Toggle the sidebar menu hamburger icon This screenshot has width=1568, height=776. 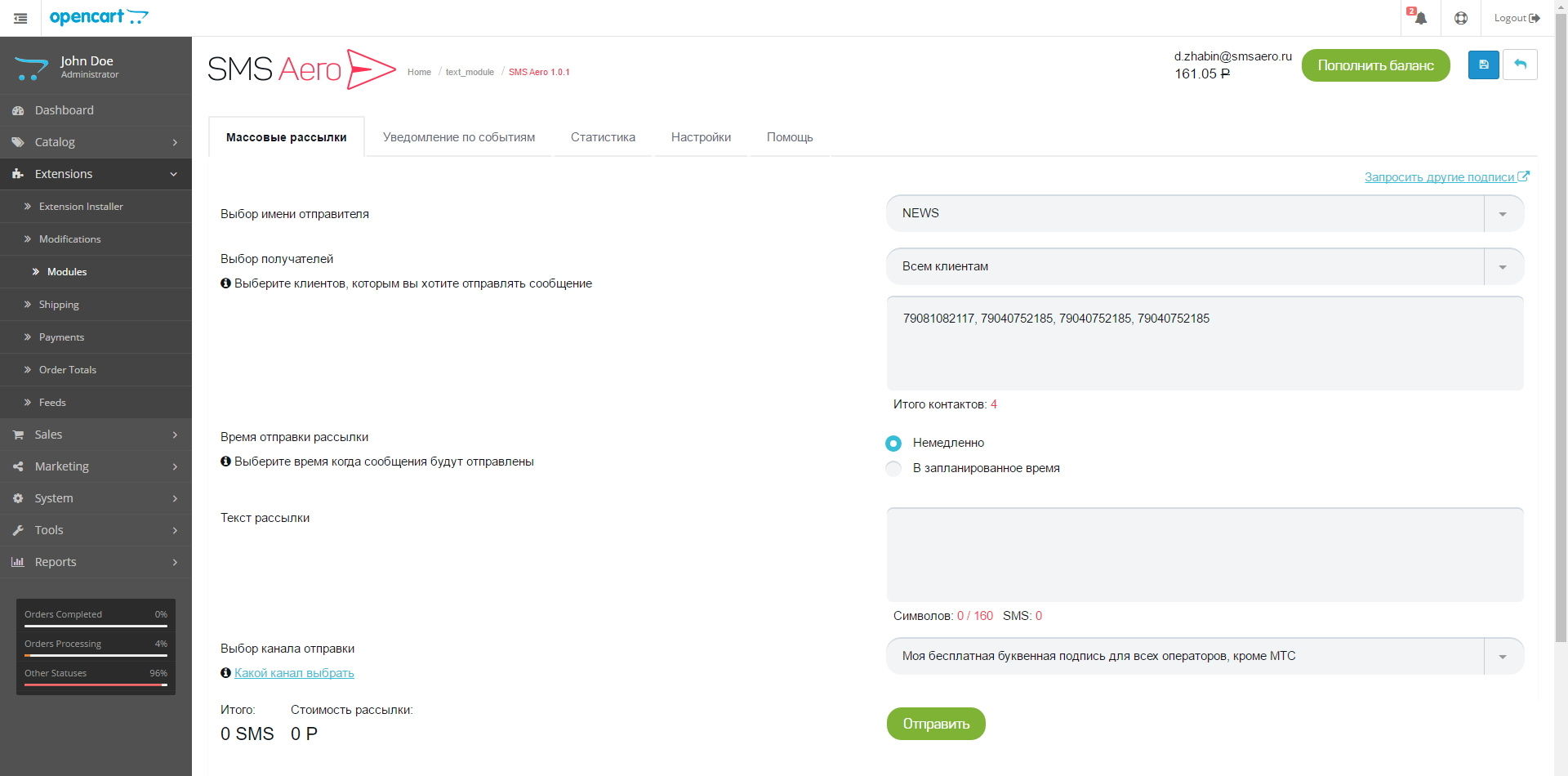[20, 18]
